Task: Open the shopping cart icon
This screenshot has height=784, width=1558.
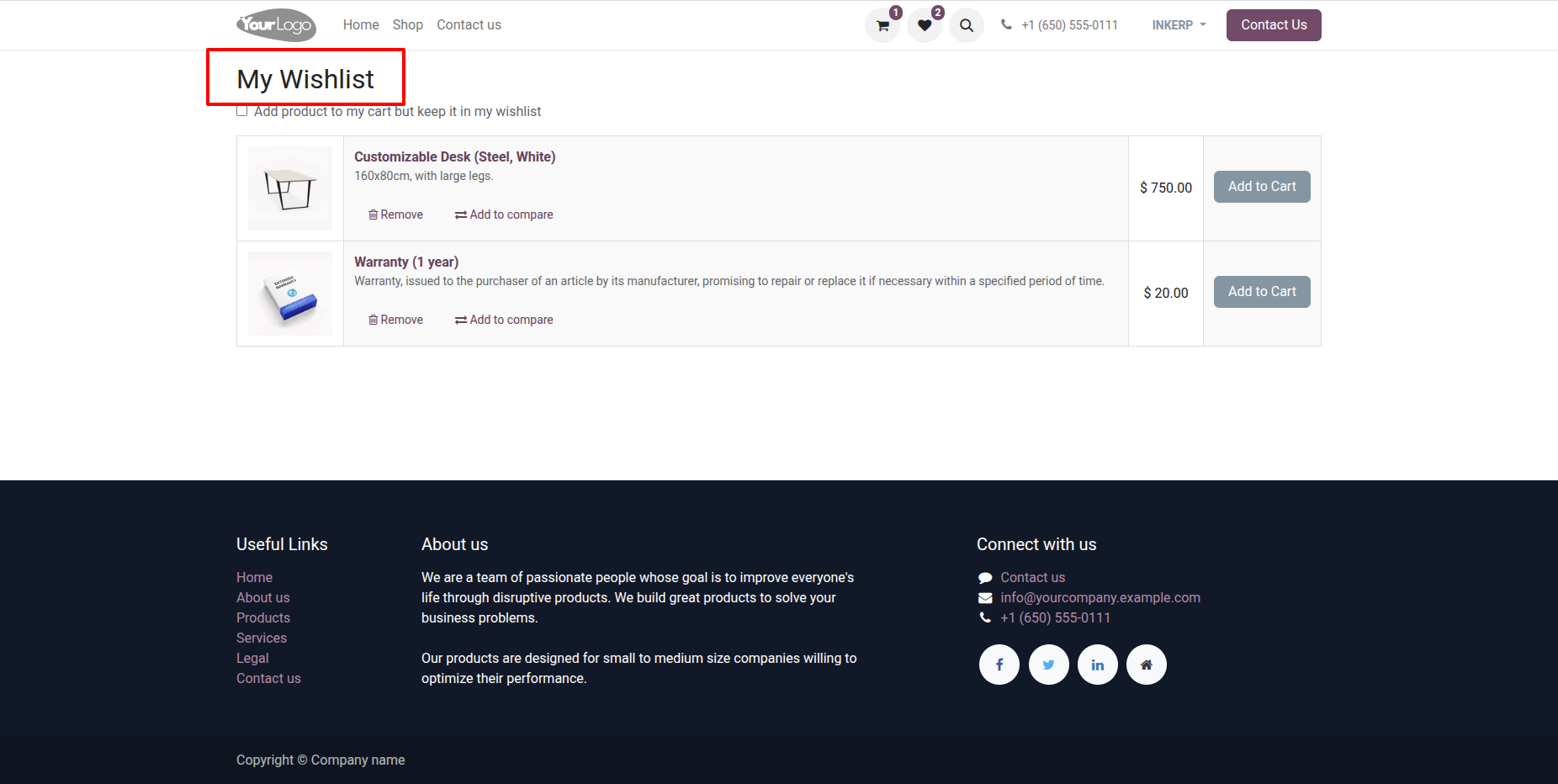Action: click(882, 25)
